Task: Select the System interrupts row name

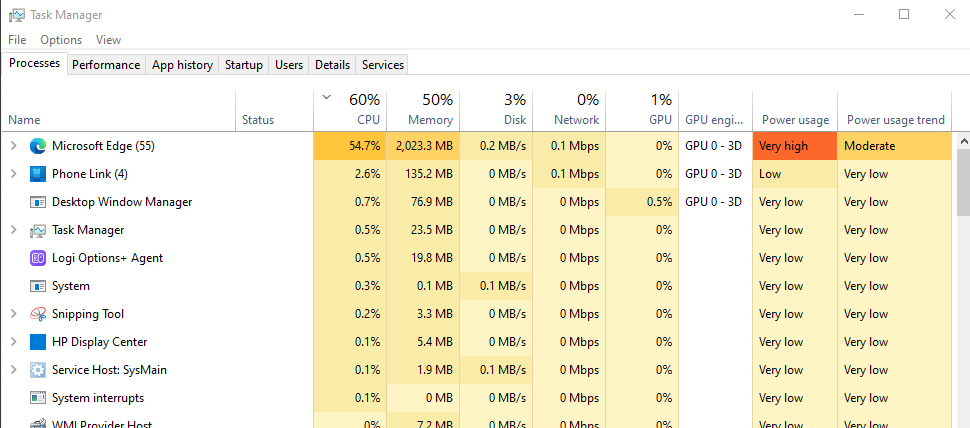Action: [x=98, y=398]
